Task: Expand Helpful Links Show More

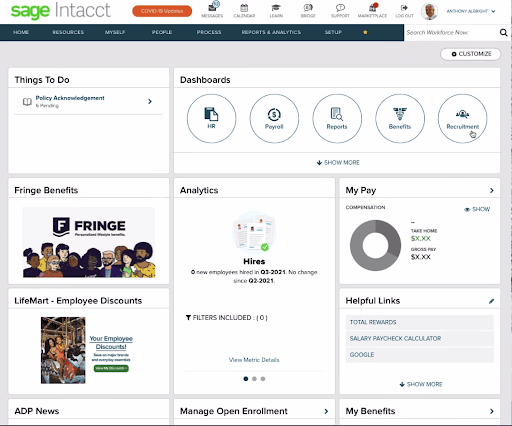Action: click(421, 384)
